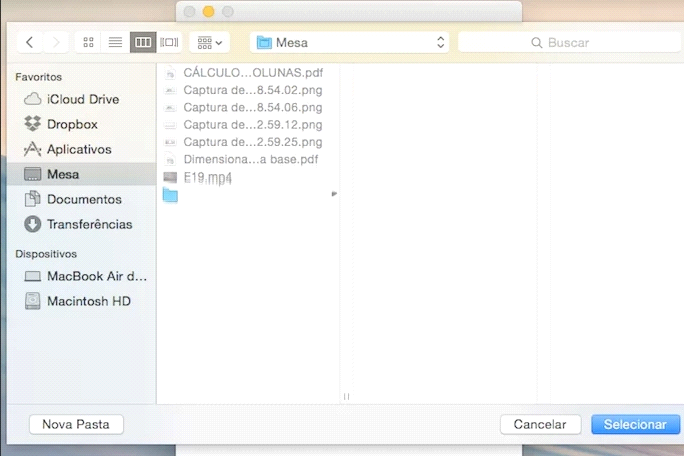Switch to icon grid view
Screen dimensions: 684x456
(89, 42)
